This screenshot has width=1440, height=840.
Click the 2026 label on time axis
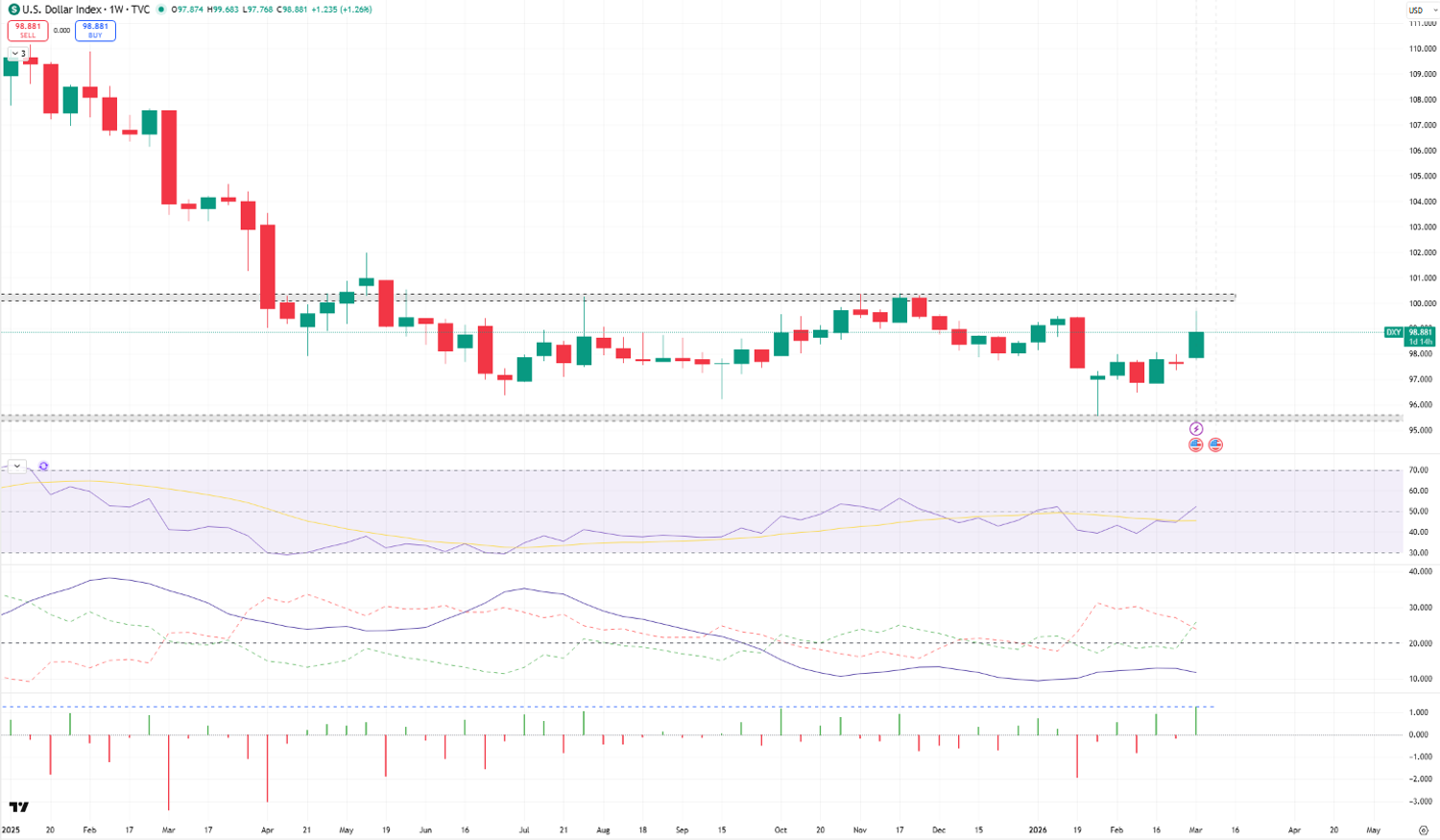1038,829
